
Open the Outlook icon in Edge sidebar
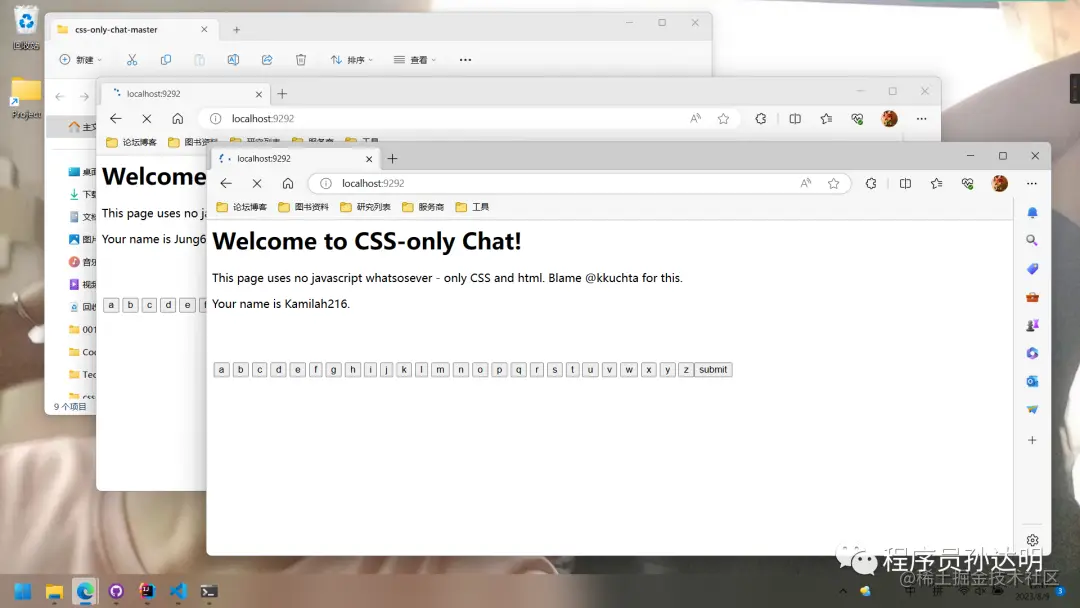1032,381
